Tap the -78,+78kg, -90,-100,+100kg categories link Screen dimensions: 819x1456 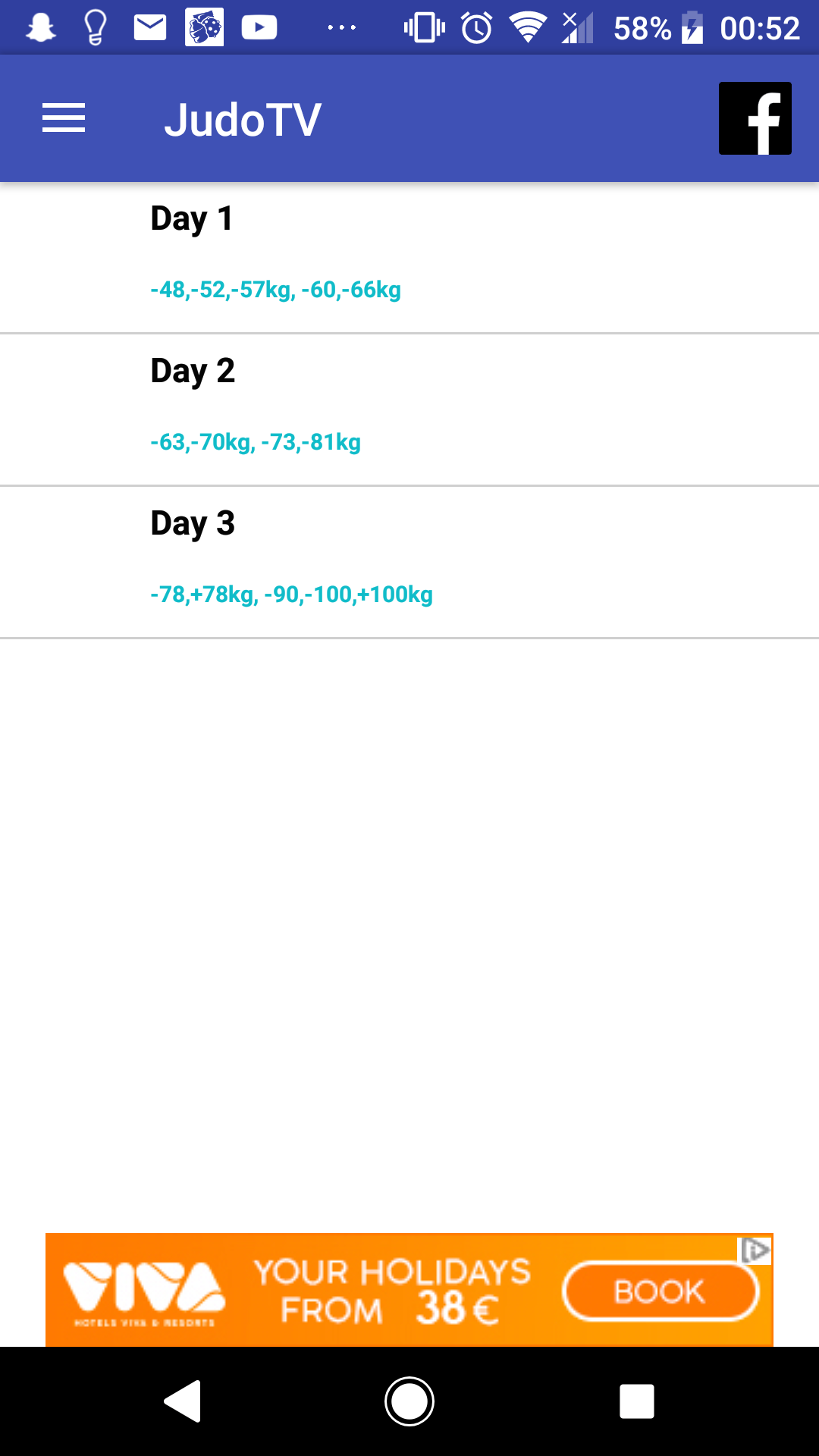tap(291, 595)
